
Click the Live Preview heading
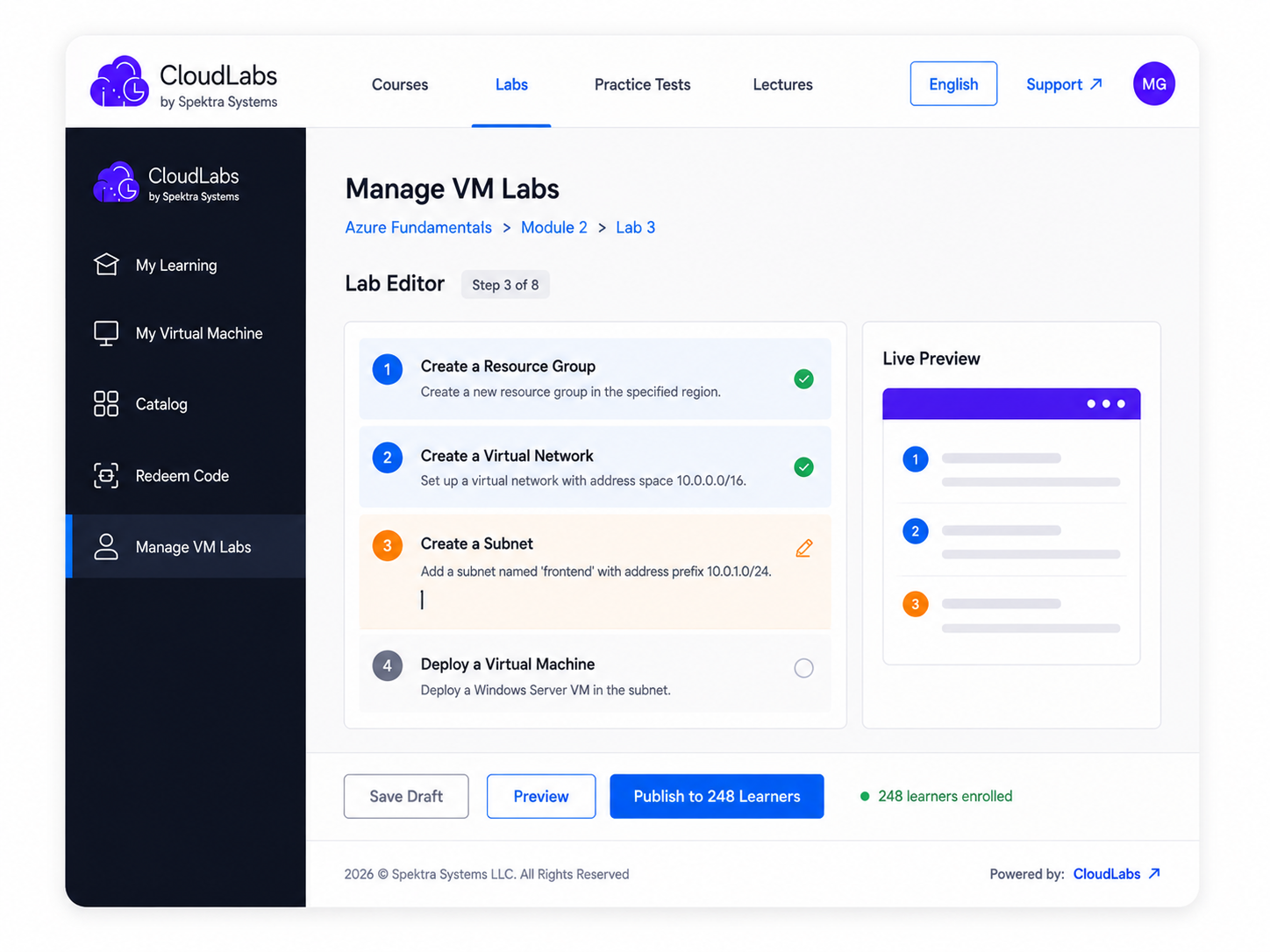[931, 359]
